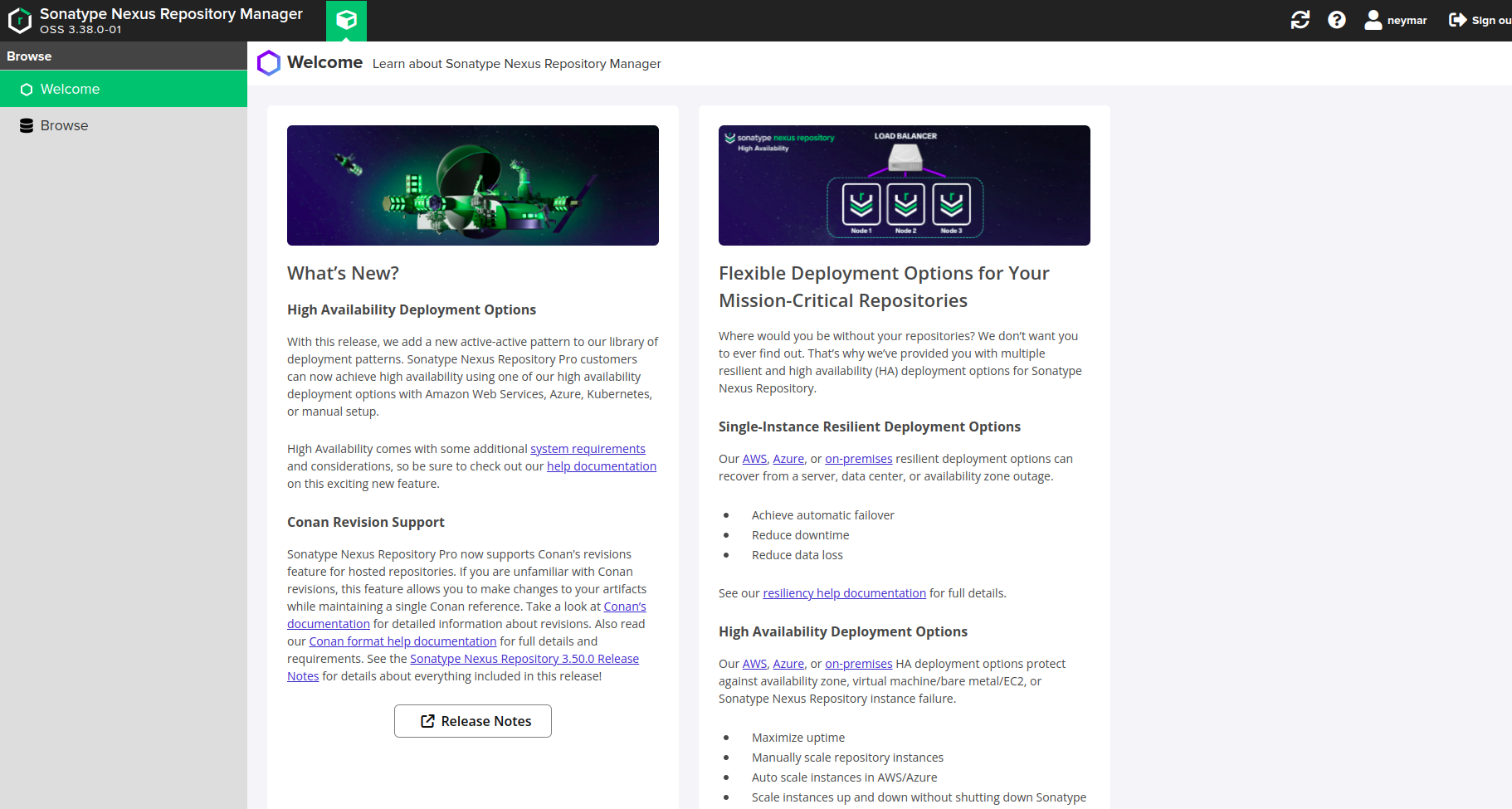Viewport: 1512px width, 809px height.
Task: Click the Sign out icon
Action: tap(1457, 20)
